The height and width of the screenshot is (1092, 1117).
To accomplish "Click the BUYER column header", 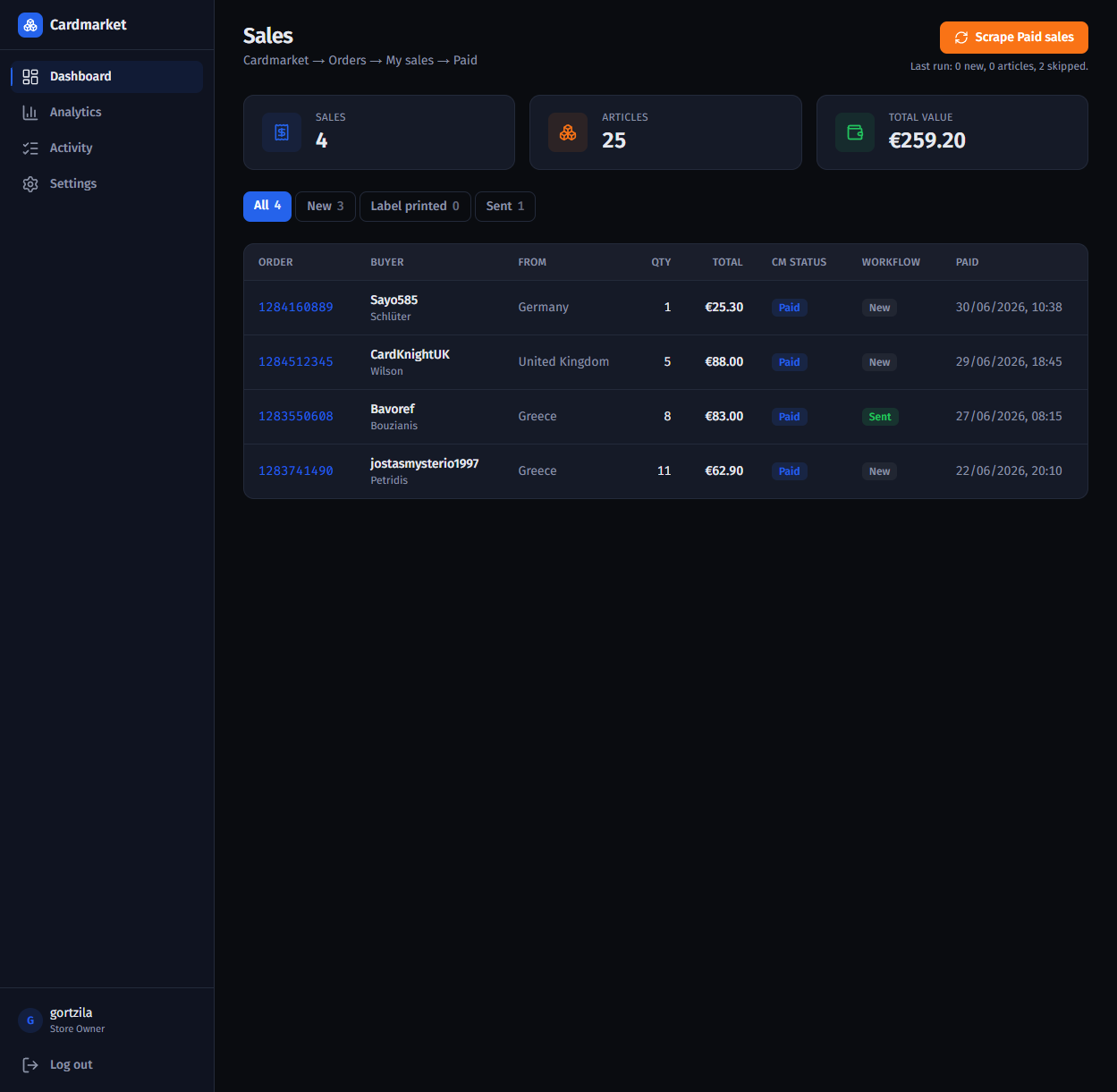I will point(387,263).
